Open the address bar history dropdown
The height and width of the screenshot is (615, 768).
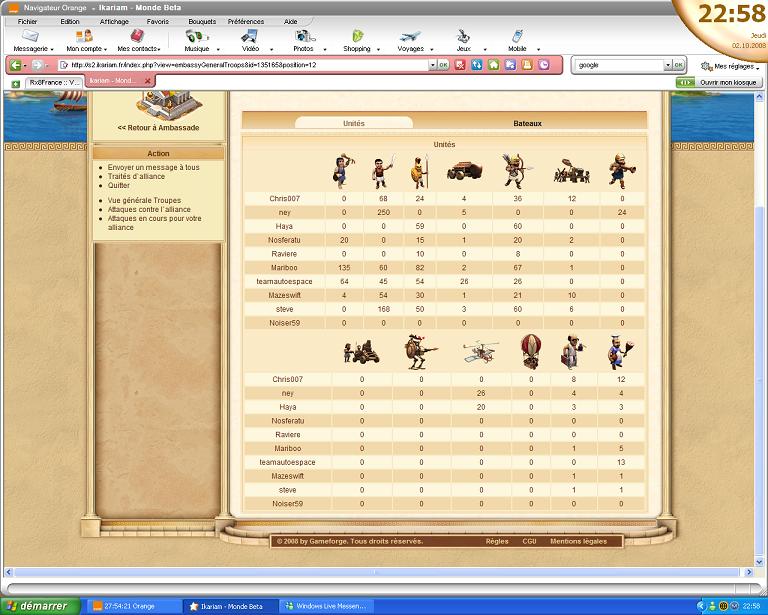[432, 65]
